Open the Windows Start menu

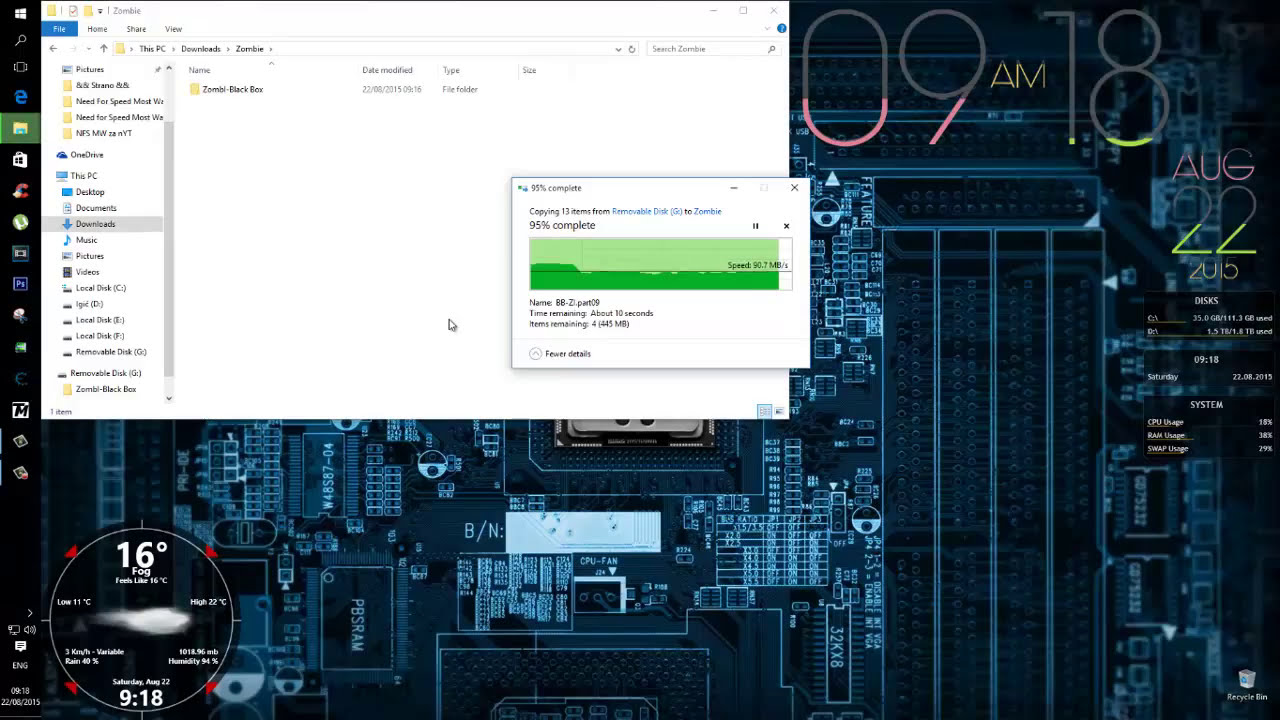click(x=20, y=14)
